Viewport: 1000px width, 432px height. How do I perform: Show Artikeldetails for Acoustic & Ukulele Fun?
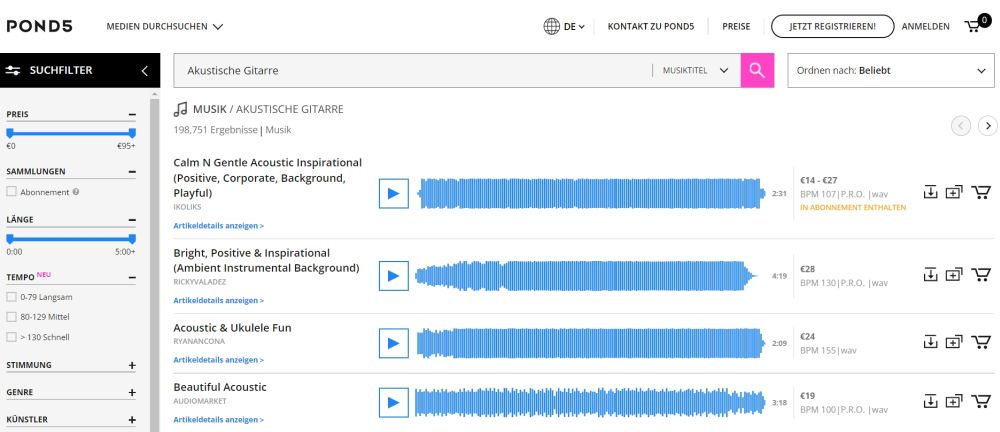pos(218,360)
